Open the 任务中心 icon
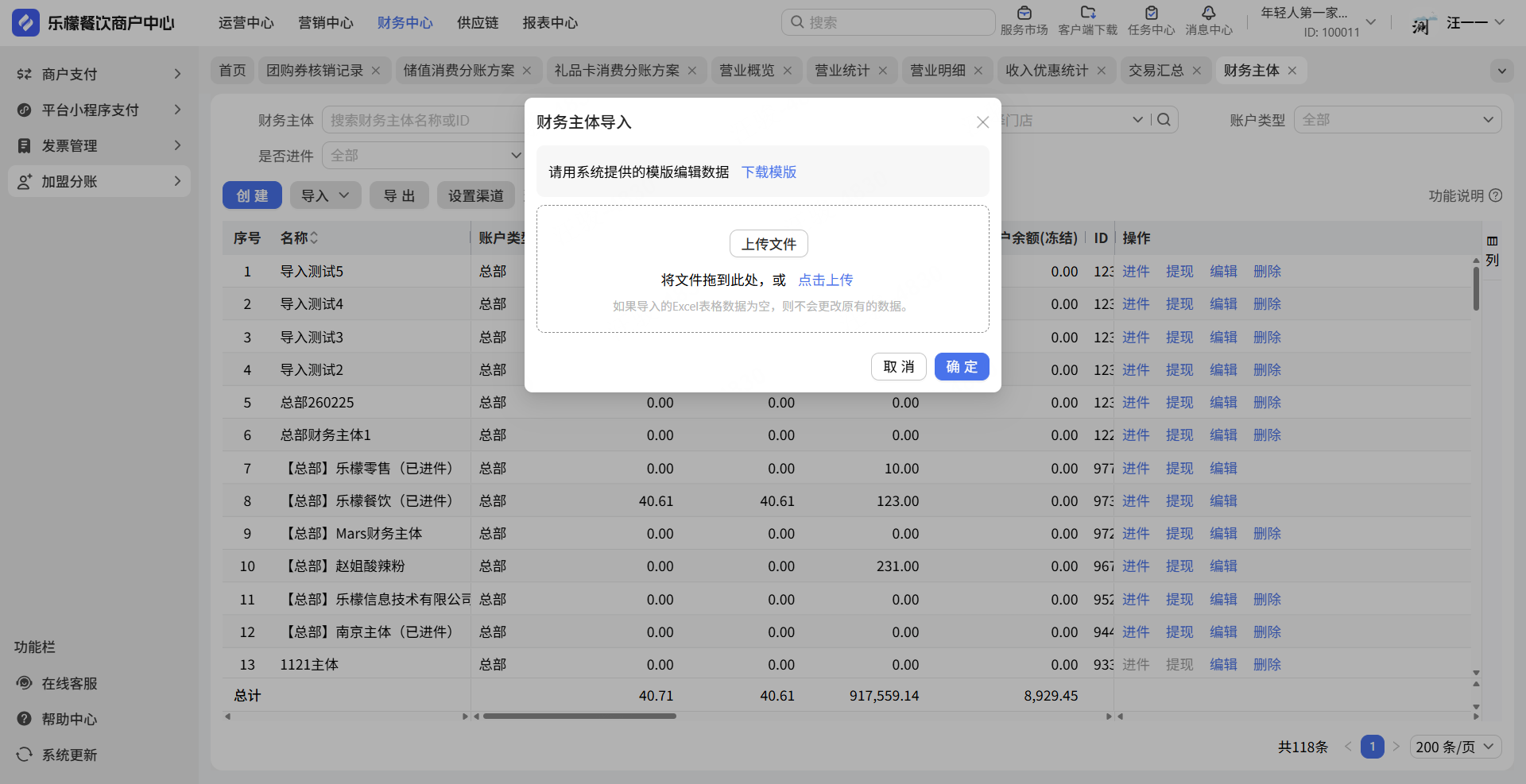 (x=1151, y=13)
